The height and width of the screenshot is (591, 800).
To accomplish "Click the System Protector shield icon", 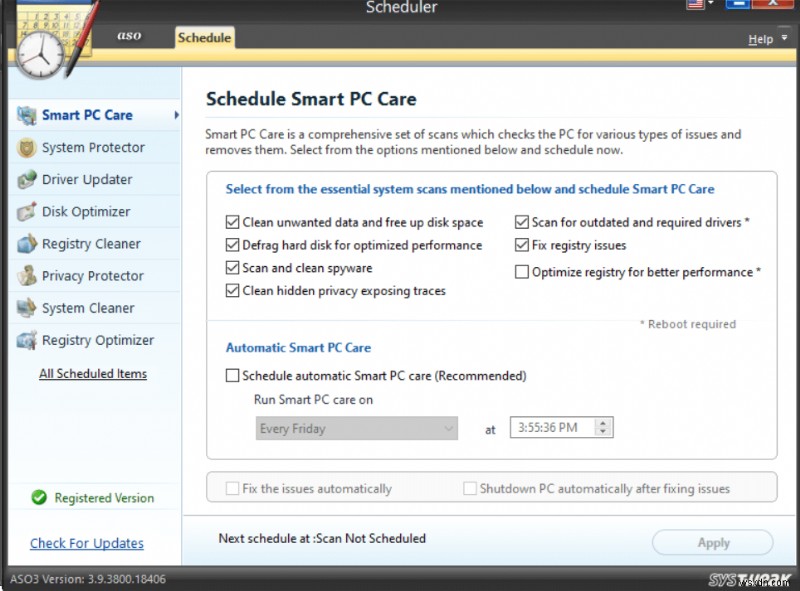I will (x=27, y=148).
